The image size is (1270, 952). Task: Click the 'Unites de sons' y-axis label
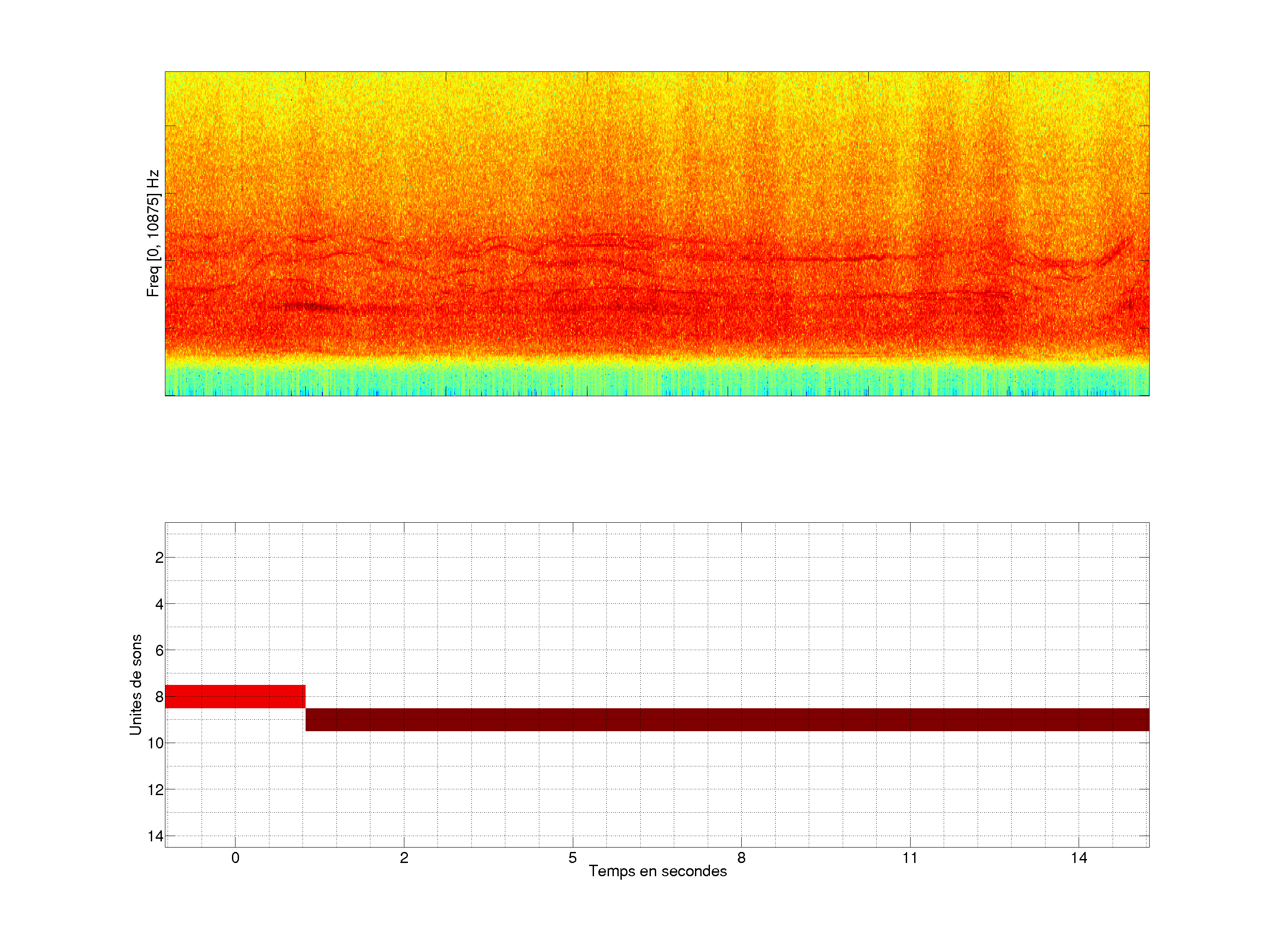pyautogui.click(x=135, y=684)
